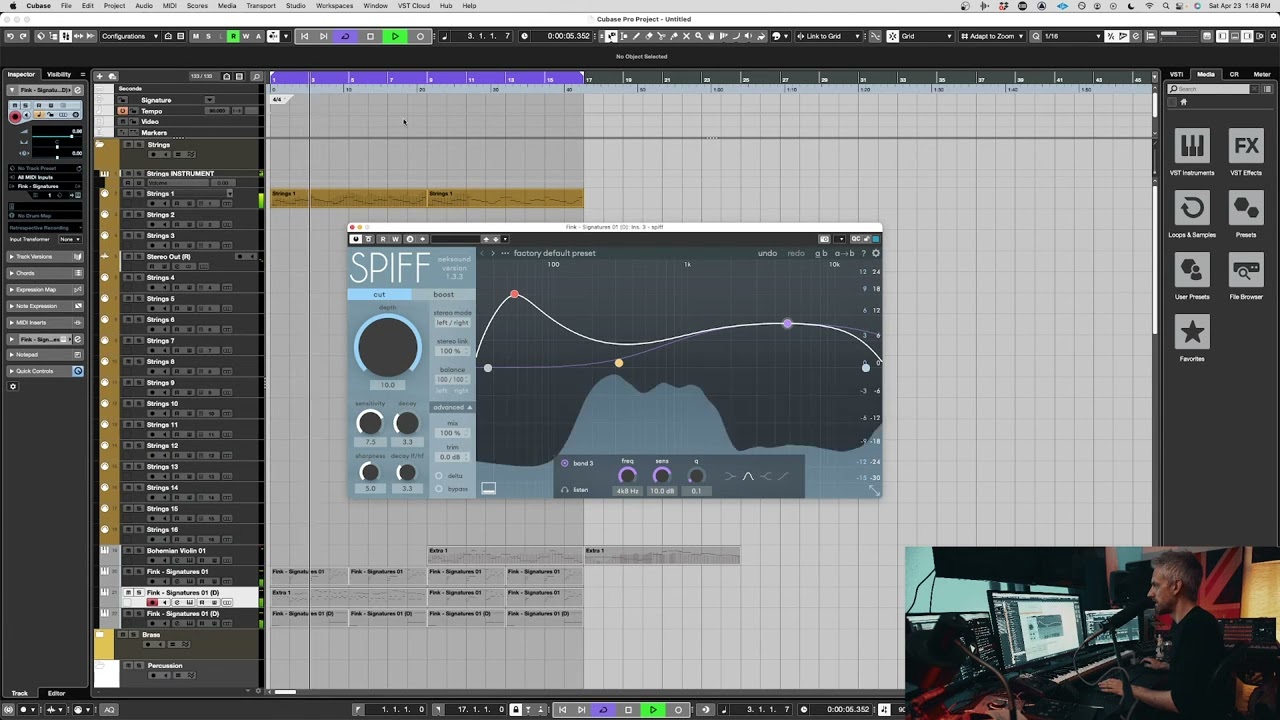Click plugin snapshot camera icon

[824, 239]
